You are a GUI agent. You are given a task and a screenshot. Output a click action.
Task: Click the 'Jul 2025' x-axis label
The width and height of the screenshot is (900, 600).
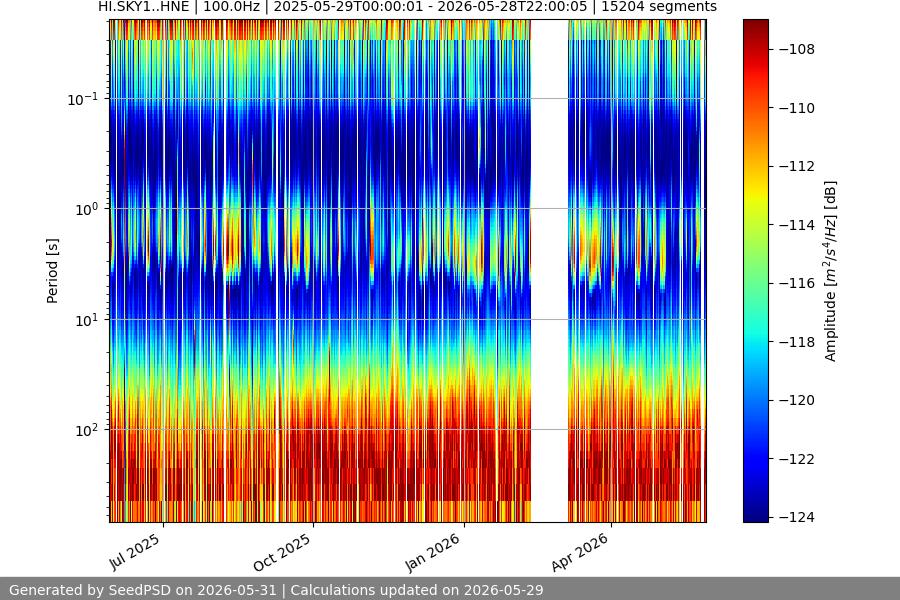point(134,552)
